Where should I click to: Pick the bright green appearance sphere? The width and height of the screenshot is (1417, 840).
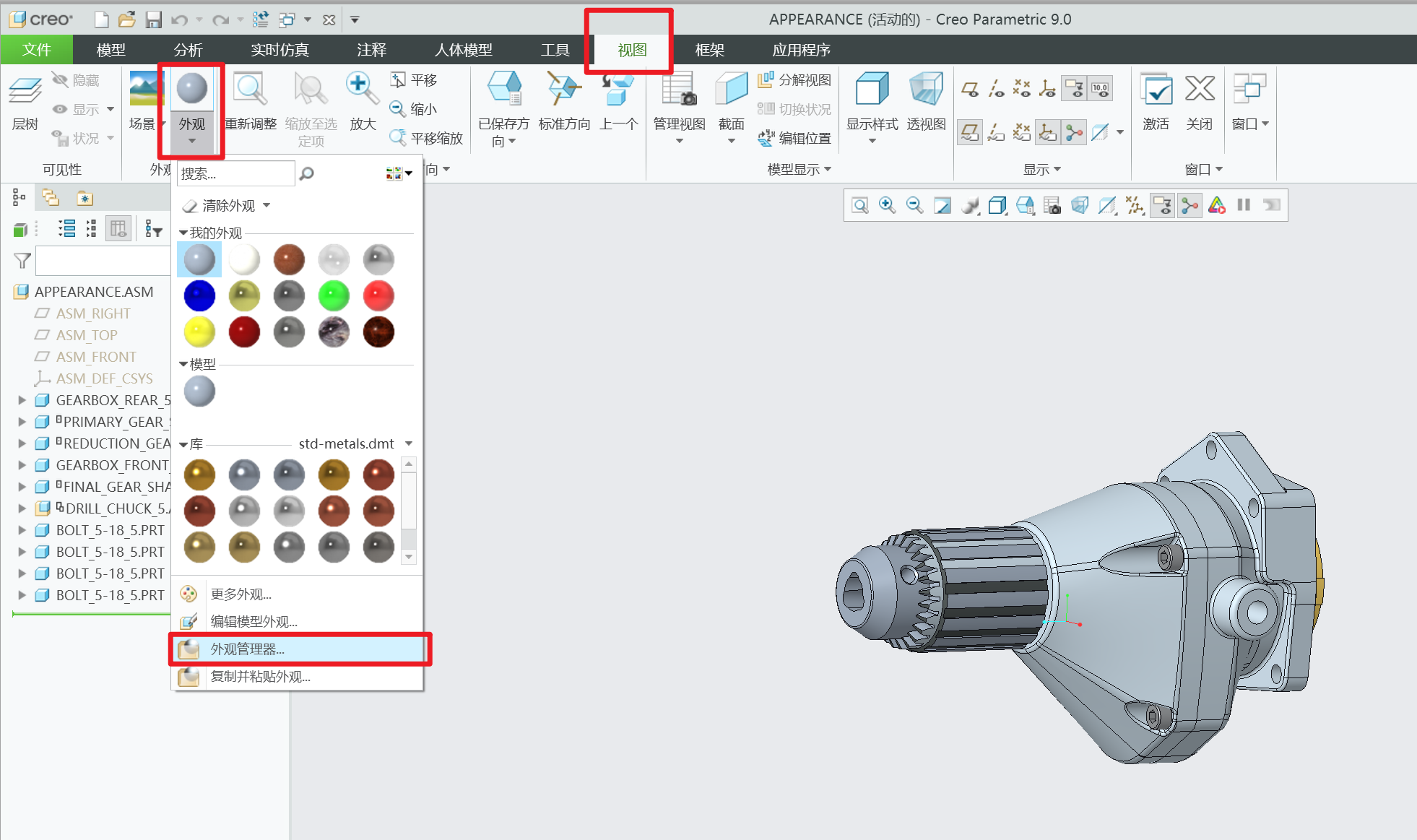click(334, 296)
